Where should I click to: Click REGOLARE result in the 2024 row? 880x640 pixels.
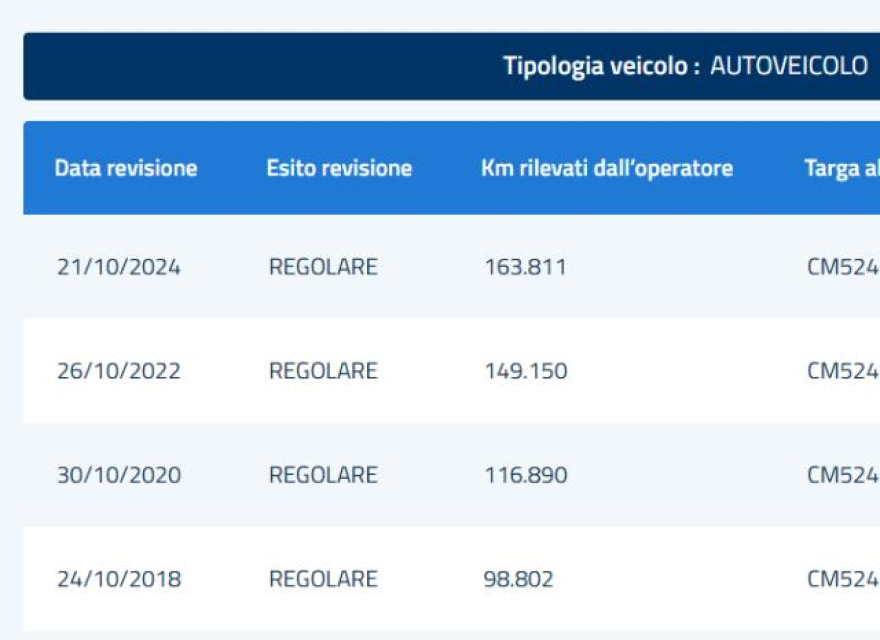click(x=323, y=267)
